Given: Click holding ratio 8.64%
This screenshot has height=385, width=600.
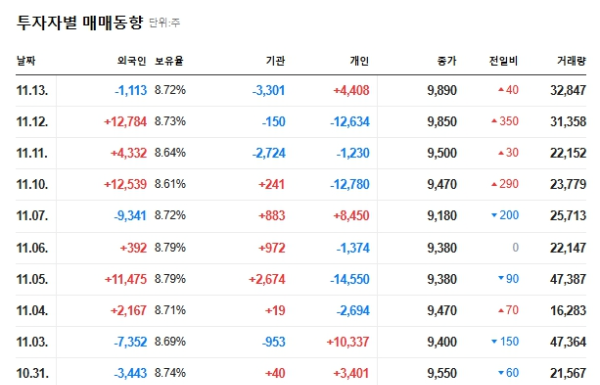Looking at the screenshot, I should click(x=170, y=153).
